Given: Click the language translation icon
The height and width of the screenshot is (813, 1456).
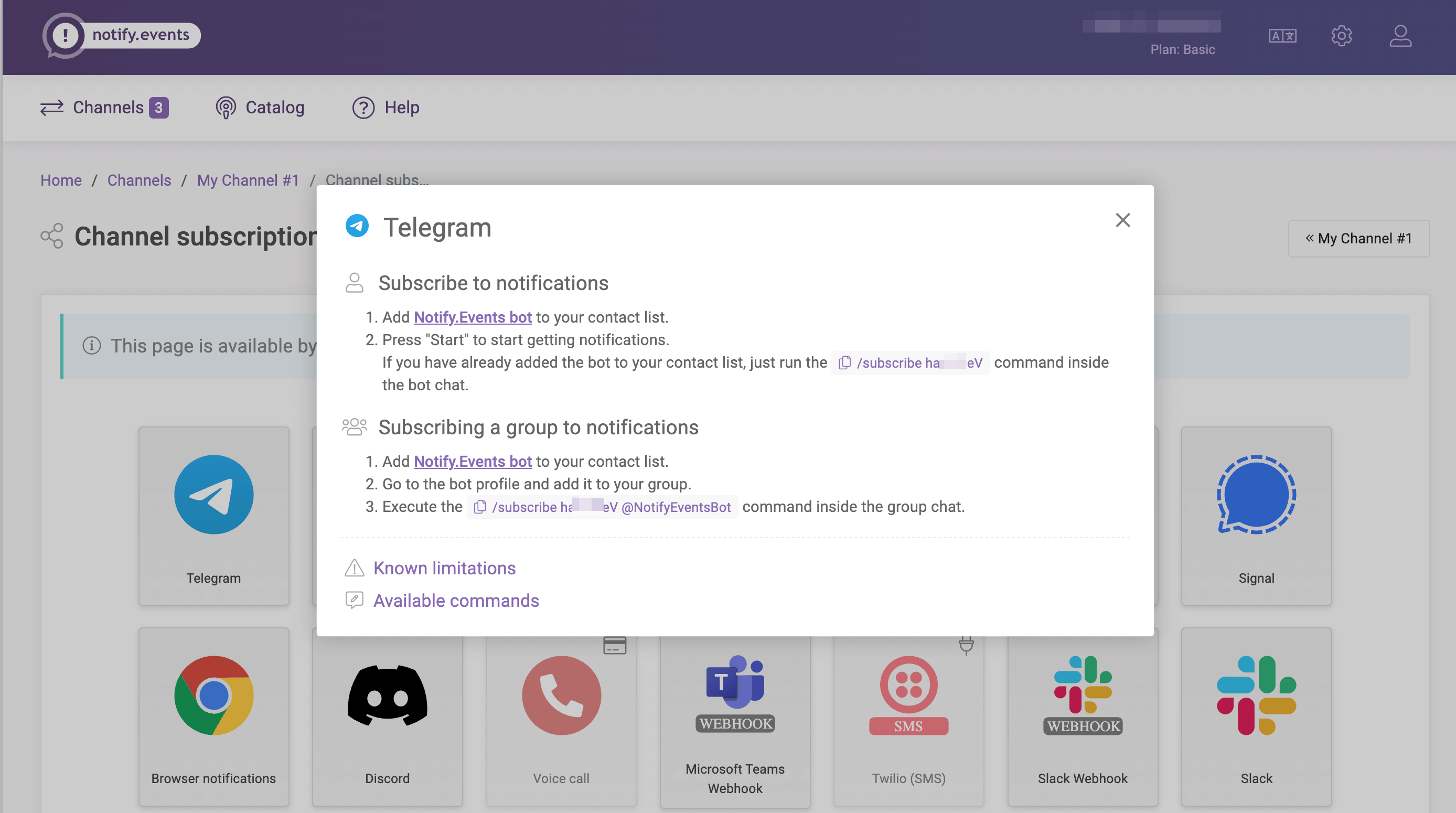Looking at the screenshot, I should (x=1282, y=36).
